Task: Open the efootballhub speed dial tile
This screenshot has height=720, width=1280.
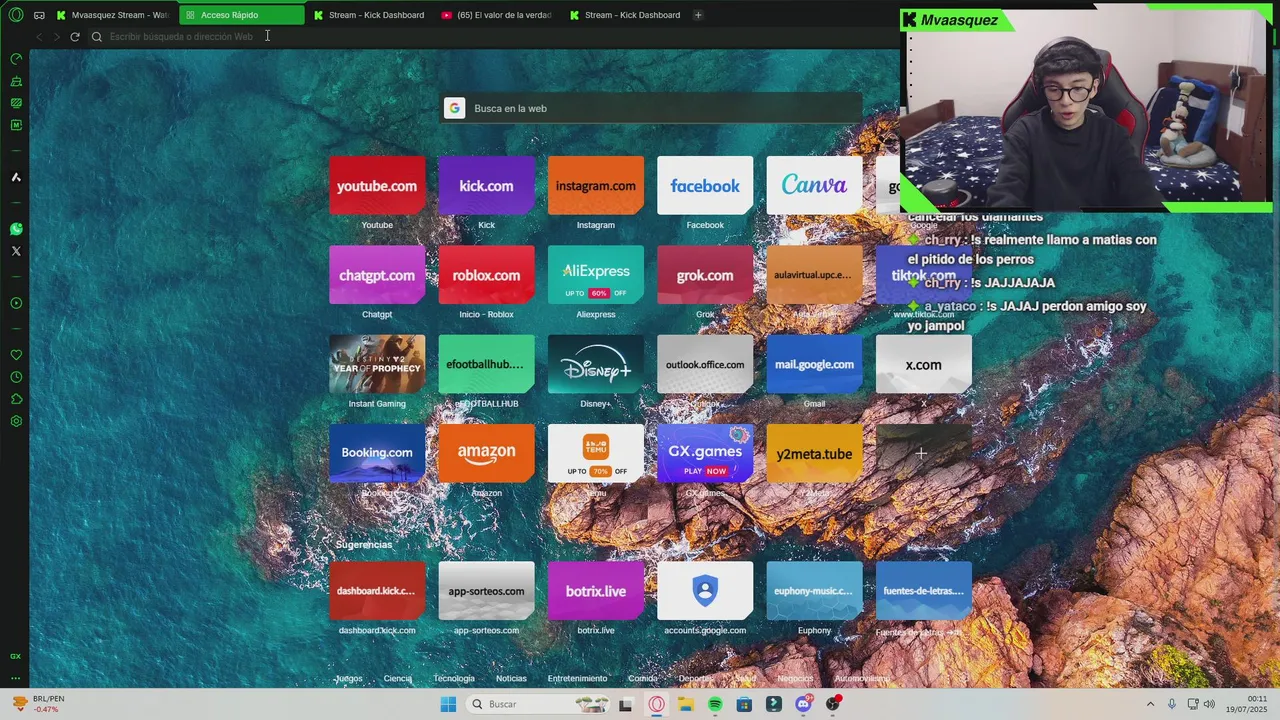Action: (486, 364)
